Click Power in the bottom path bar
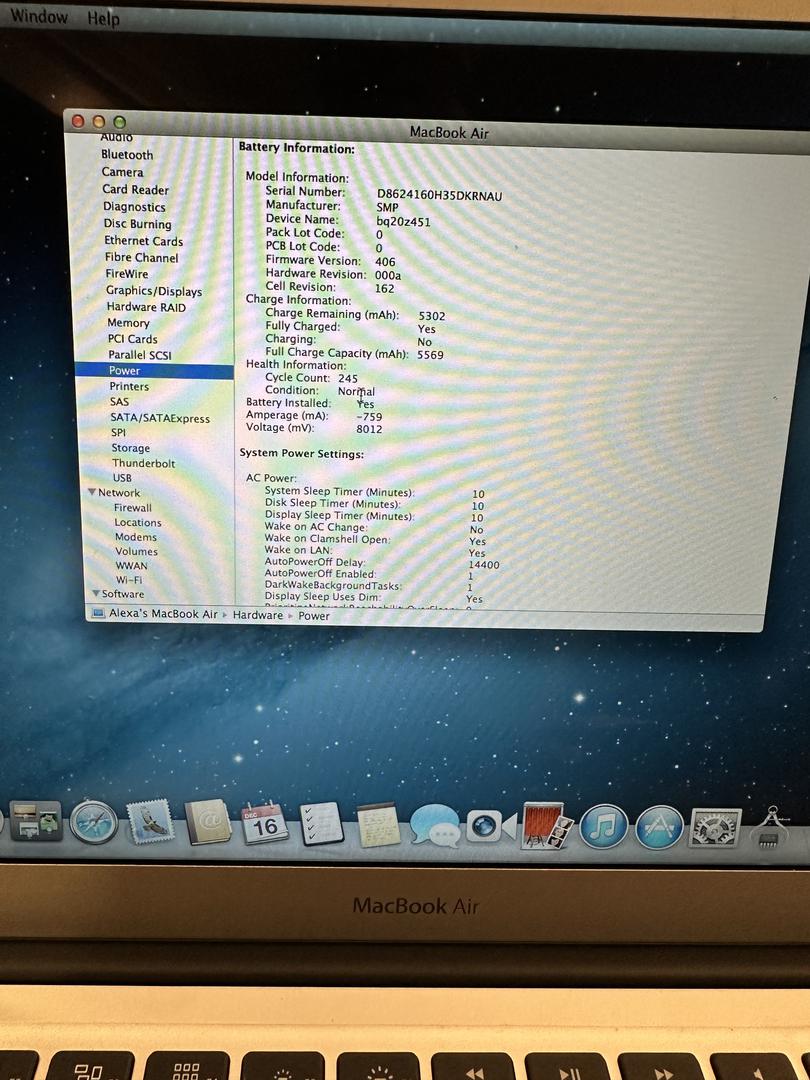Image resolution: width=810 pixels, height=1080 pixels. [x=313, y=616]
